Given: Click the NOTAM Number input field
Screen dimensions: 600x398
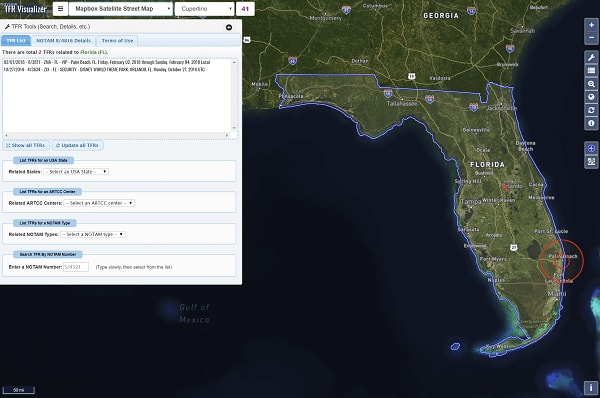Looking at the screenshot, I should coord(76,267).
